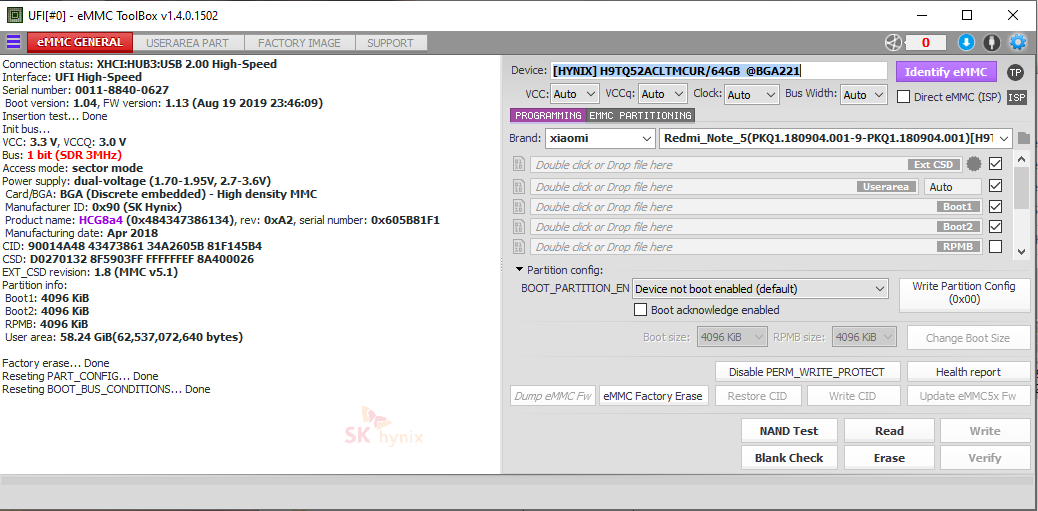
Task: Click the Identify eMMC button
Action: click(946, 72)
